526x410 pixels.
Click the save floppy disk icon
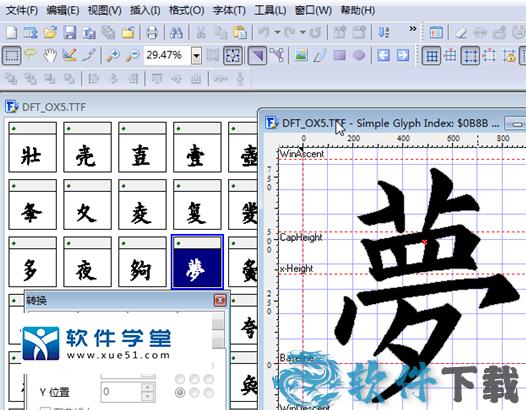click(70, 33)
